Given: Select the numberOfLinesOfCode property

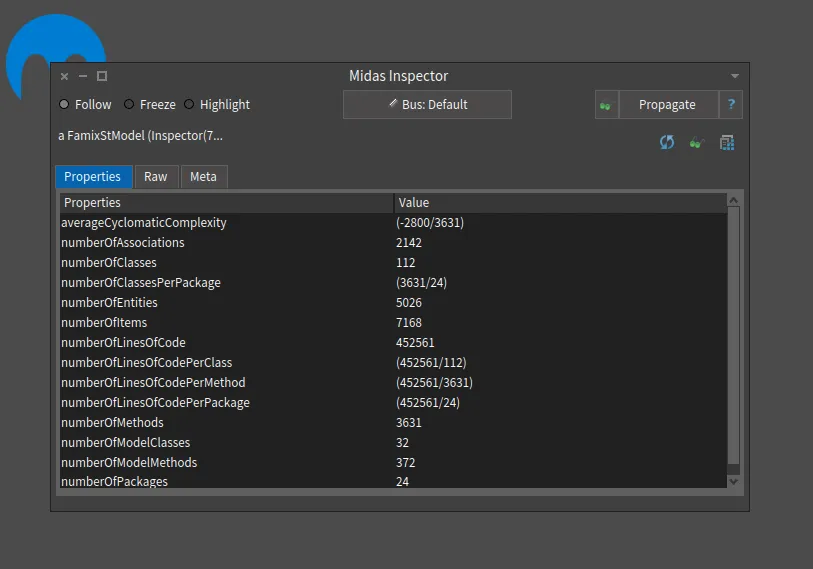Looking at the screenshot, I should pos(123,343).
